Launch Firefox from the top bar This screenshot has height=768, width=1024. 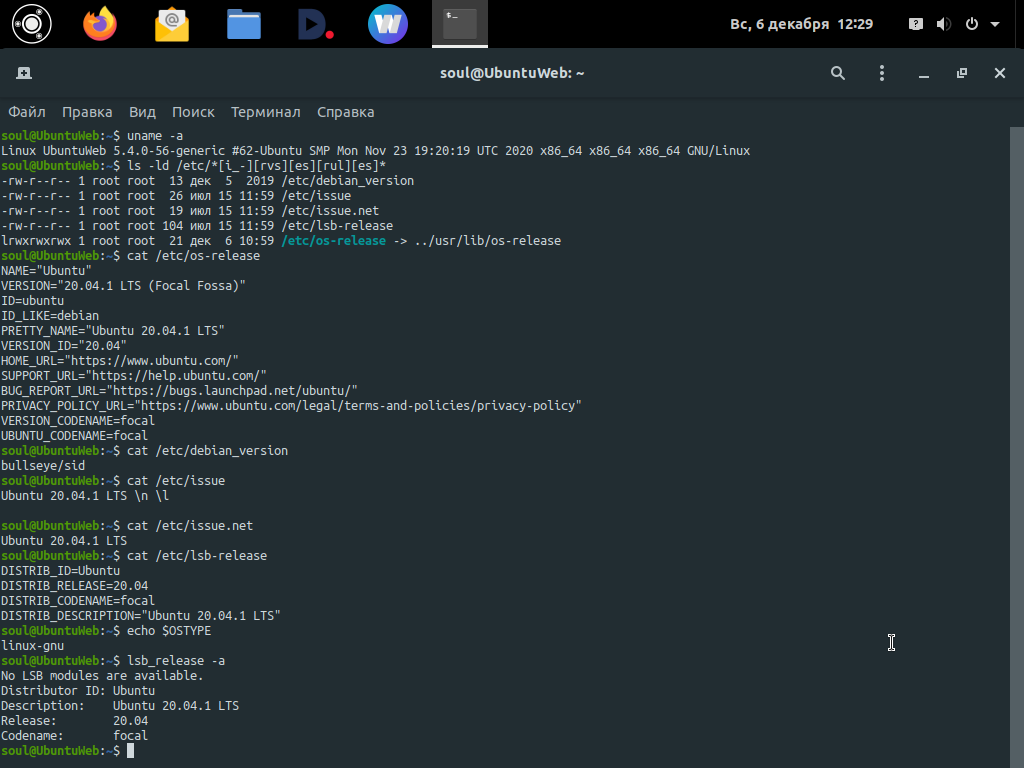pos(100,24)
